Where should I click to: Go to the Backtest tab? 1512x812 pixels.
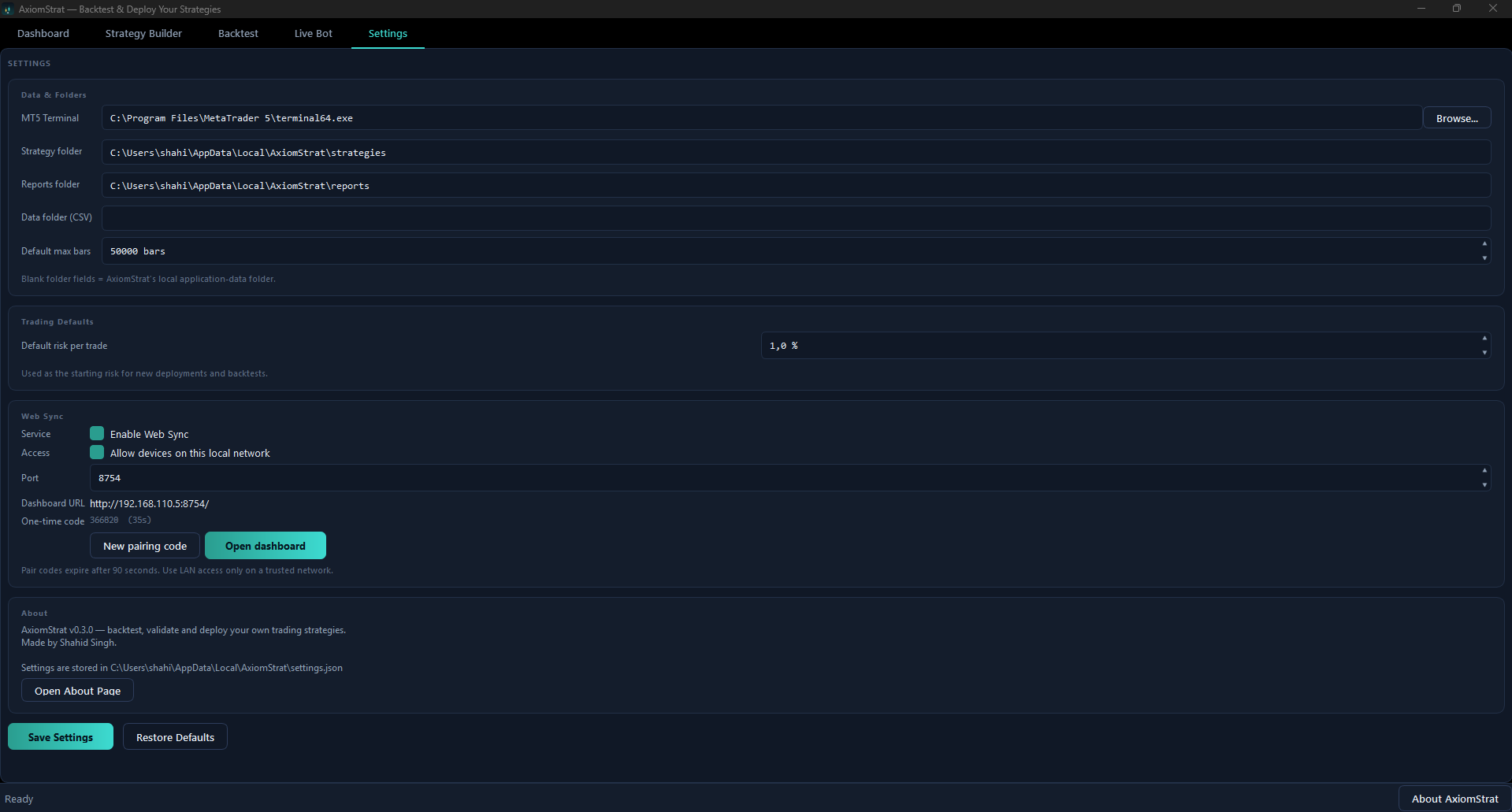(238, 33)
